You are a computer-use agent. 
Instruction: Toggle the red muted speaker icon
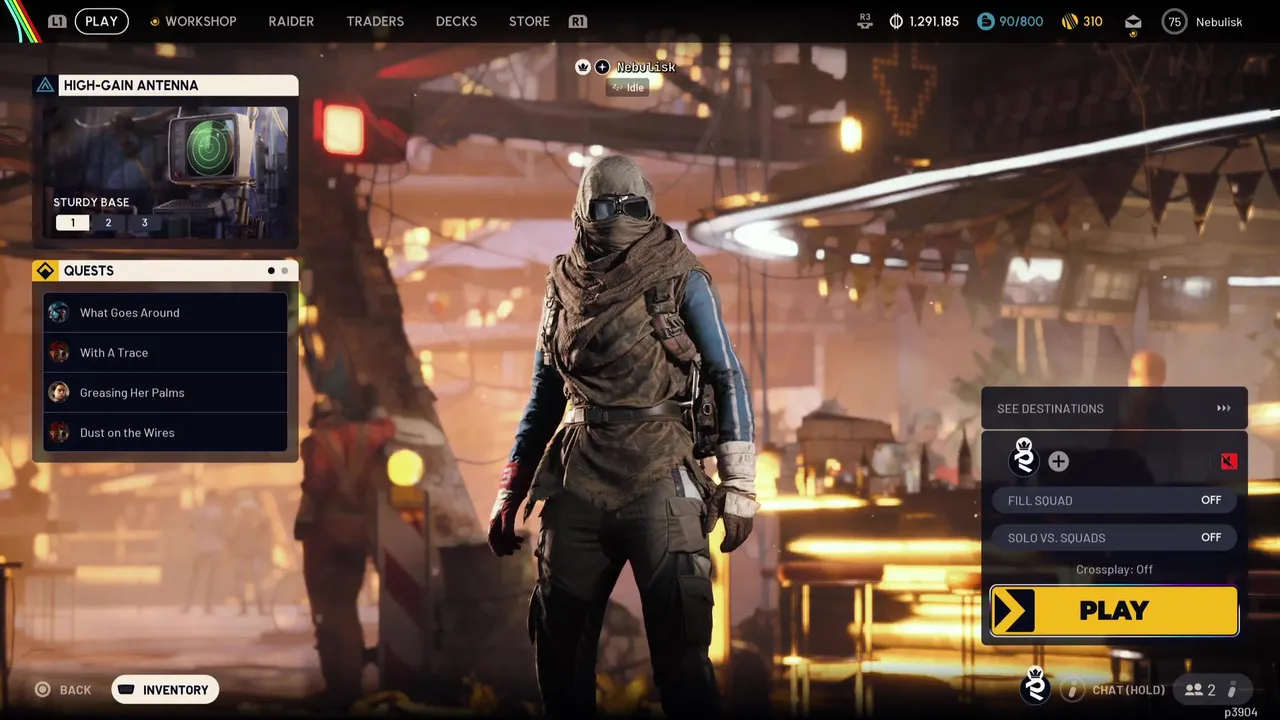pyautogui.click(x=1229, y=461)
